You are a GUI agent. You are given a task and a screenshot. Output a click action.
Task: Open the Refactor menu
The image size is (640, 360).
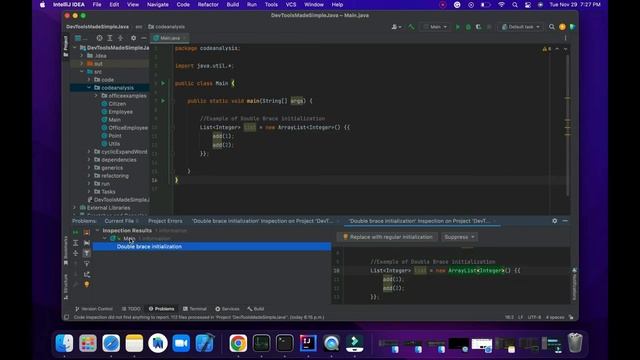[208, 5]
